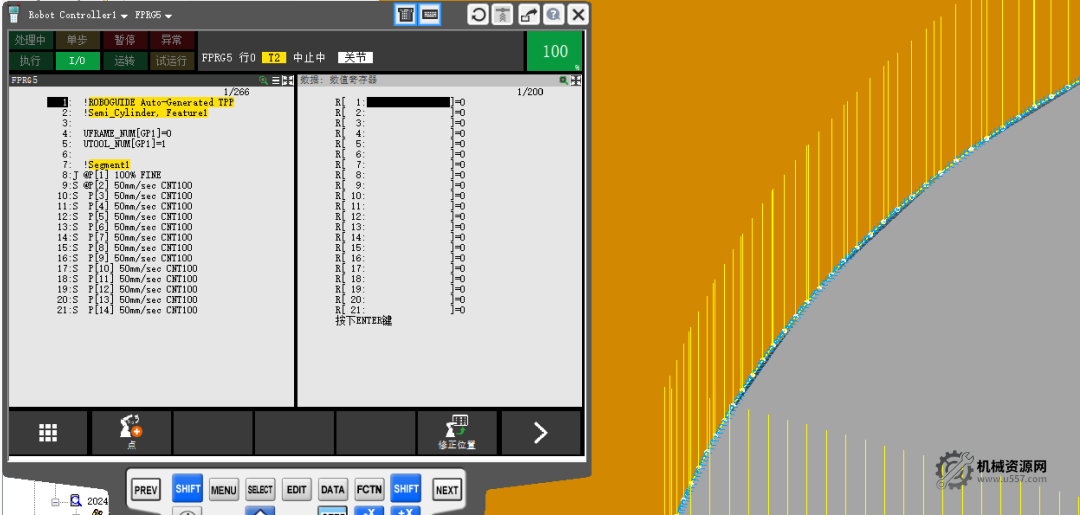Click the refresh/cycle power icon

coord(479,14)
